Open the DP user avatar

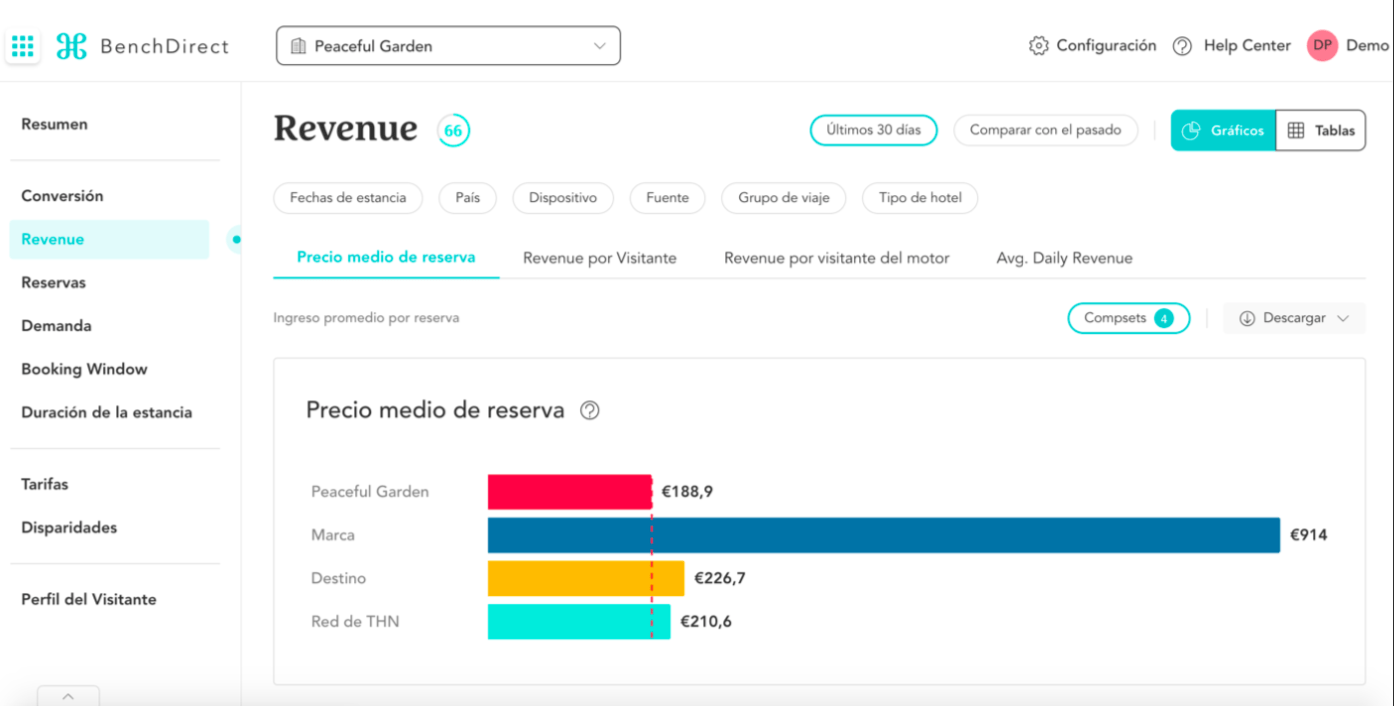(x=1322, y=45)
